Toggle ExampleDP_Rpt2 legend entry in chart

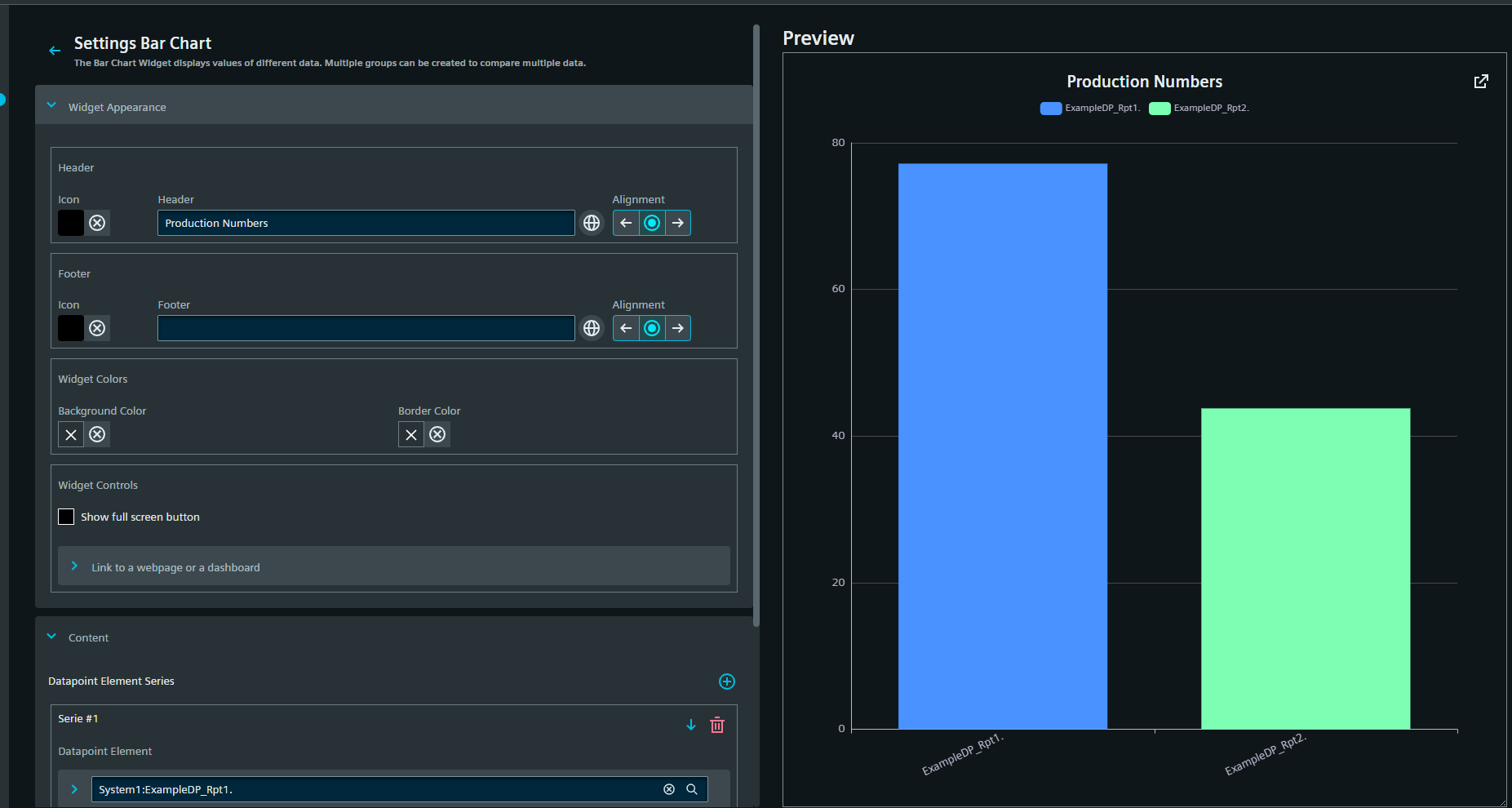pyautogui.click(x=1199, y=109)
